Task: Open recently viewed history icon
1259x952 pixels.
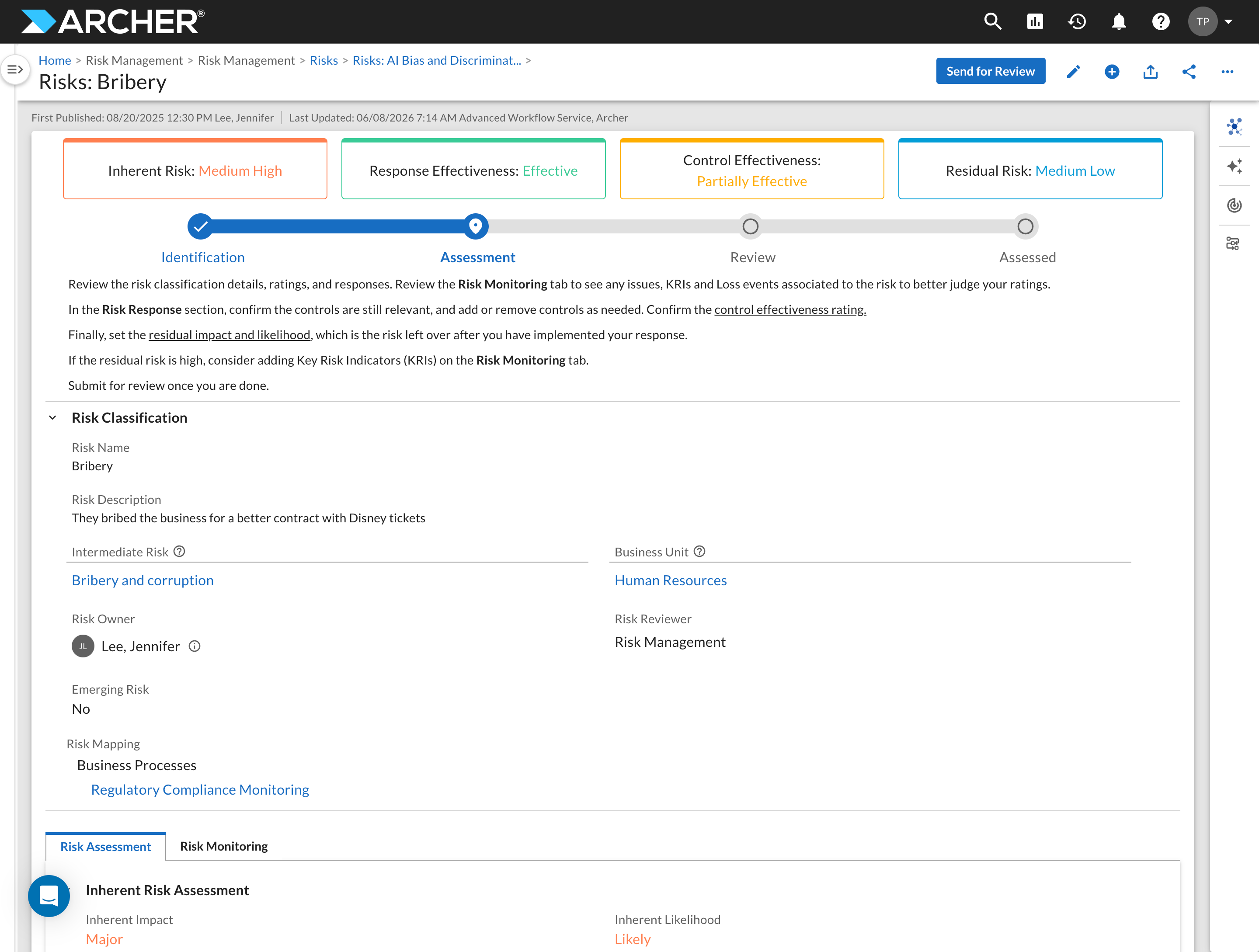Action: (1077, 21)
